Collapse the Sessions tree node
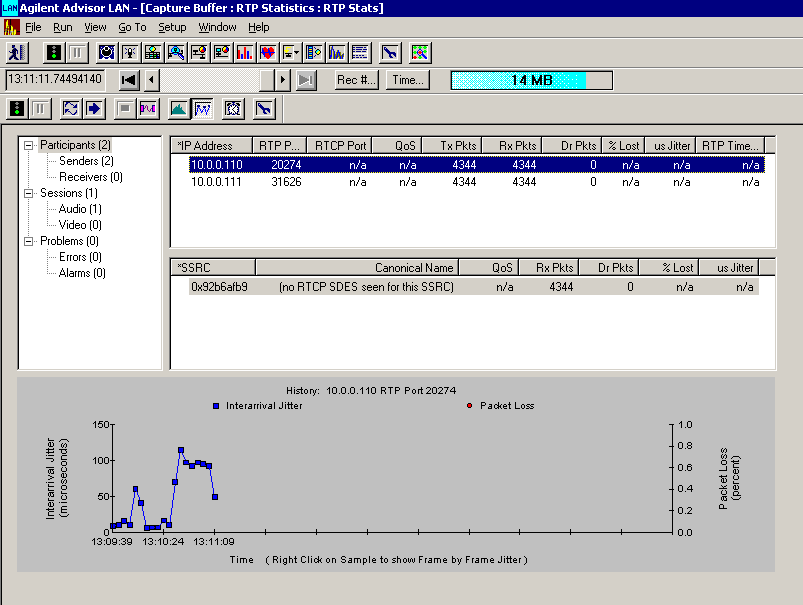The image size is (803, 605). tap(29, 193)
